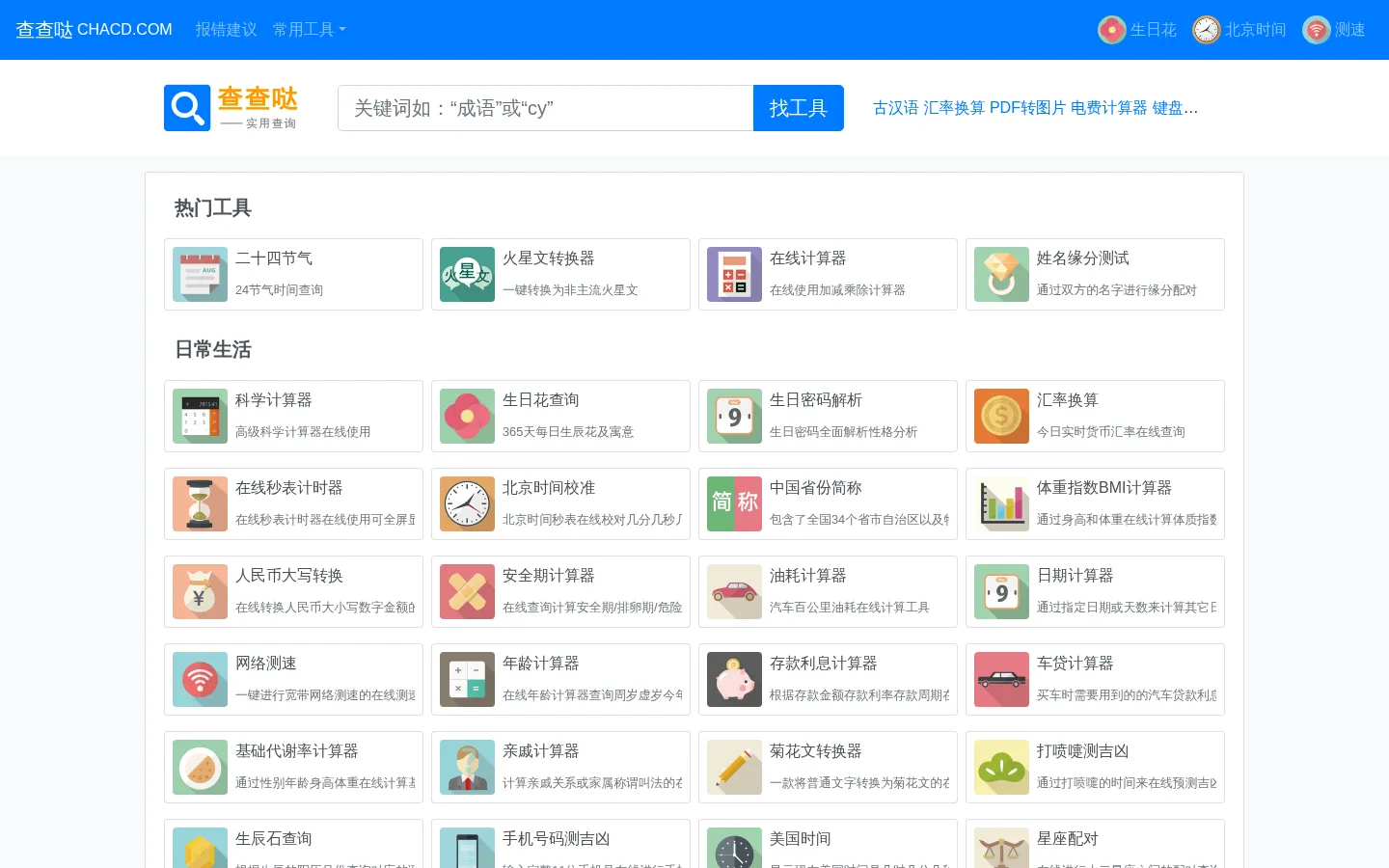Viewport: 1389px width, 868px height.
Task: Open the 车贷计算器 car icon
Action: (x=1002, y=680)
